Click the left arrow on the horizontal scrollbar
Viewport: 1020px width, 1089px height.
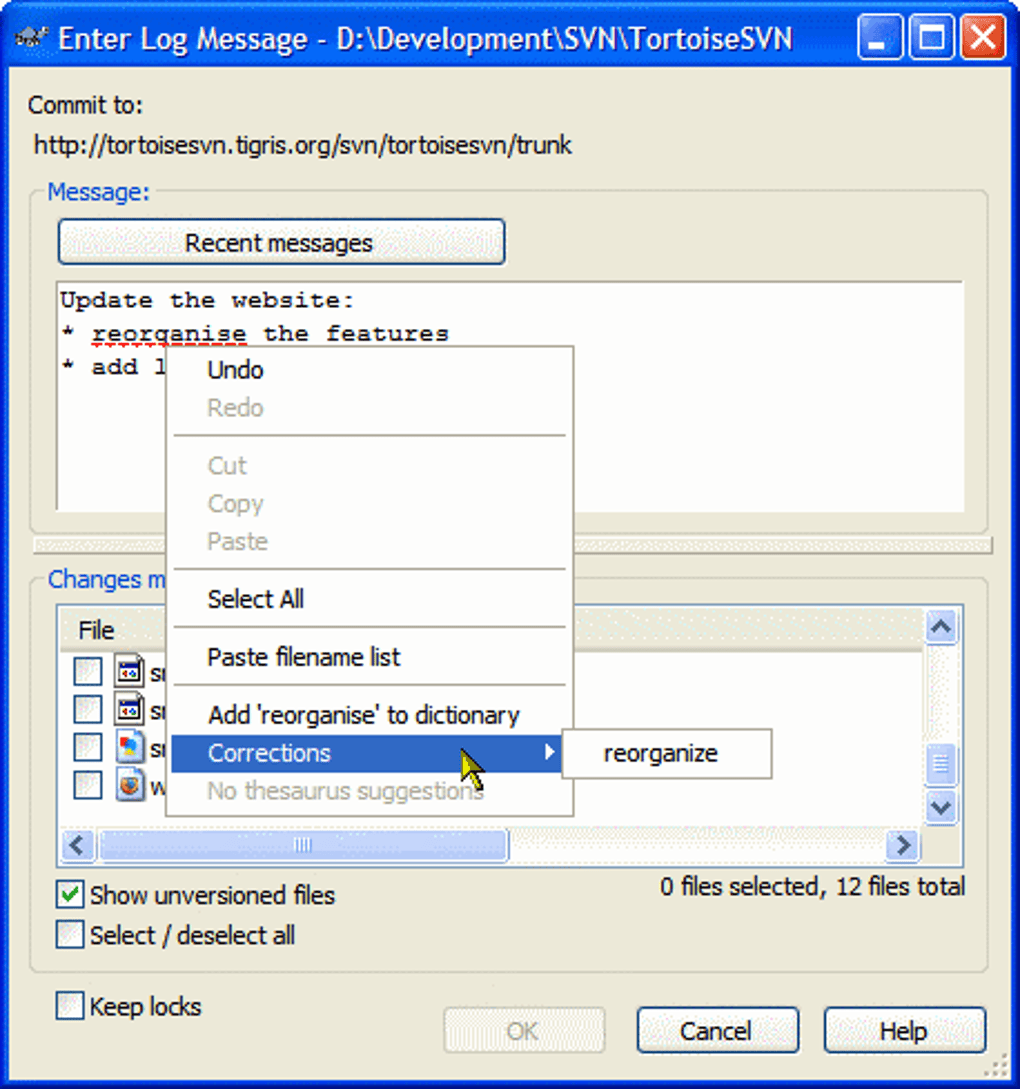[77, 845]
